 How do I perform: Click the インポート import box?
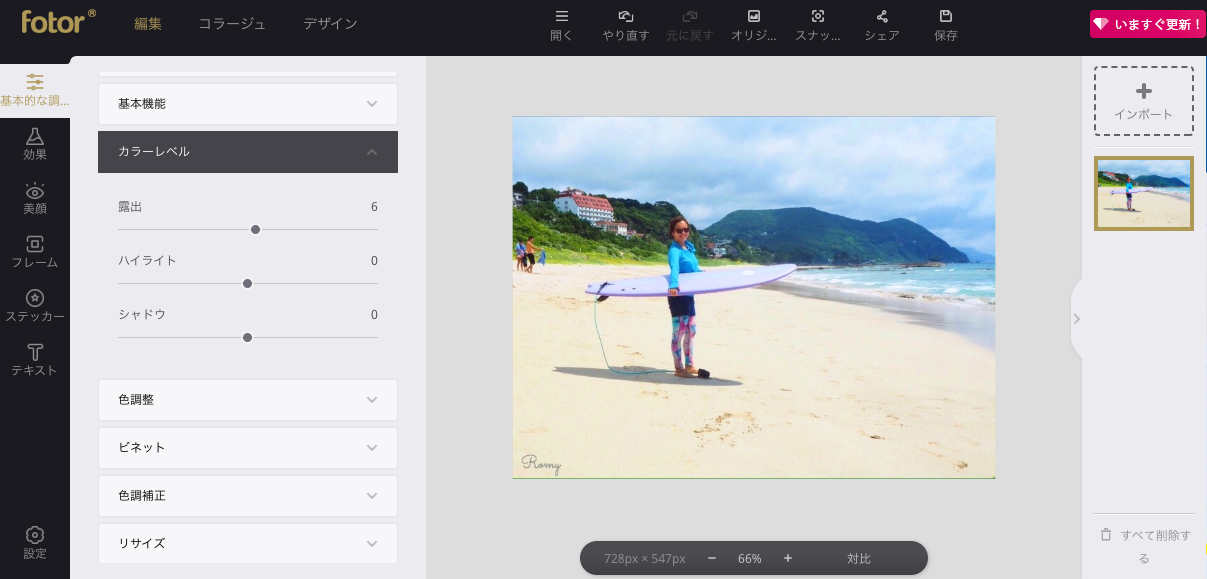coord(1144,101)
